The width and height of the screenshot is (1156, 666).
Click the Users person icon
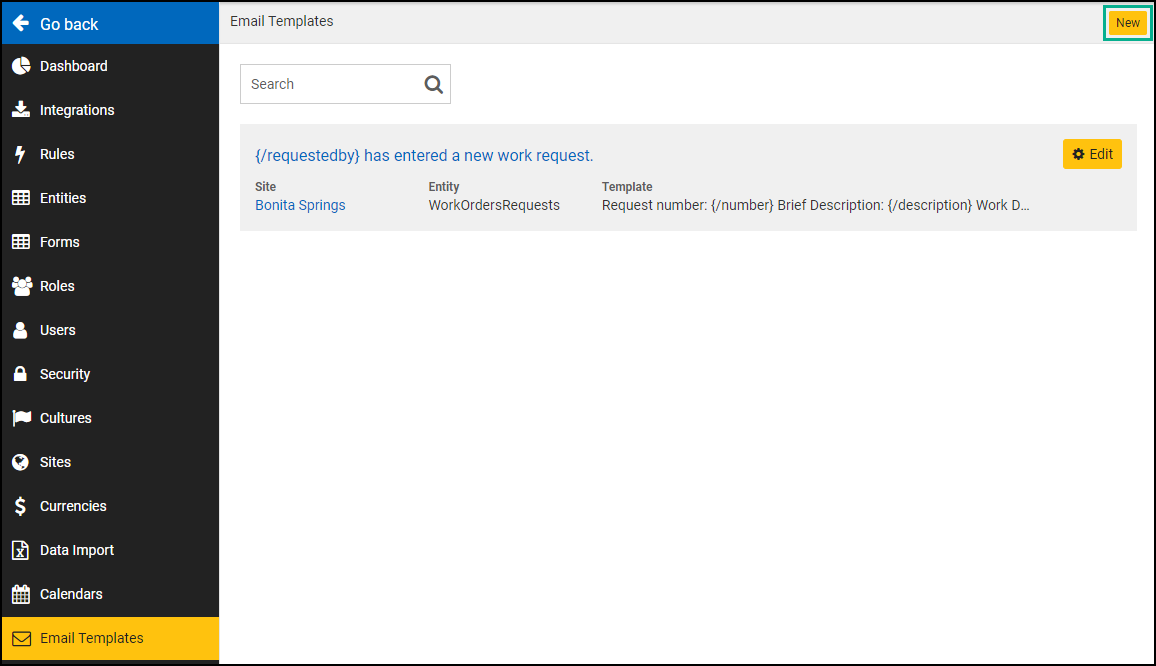pos(20,330)
